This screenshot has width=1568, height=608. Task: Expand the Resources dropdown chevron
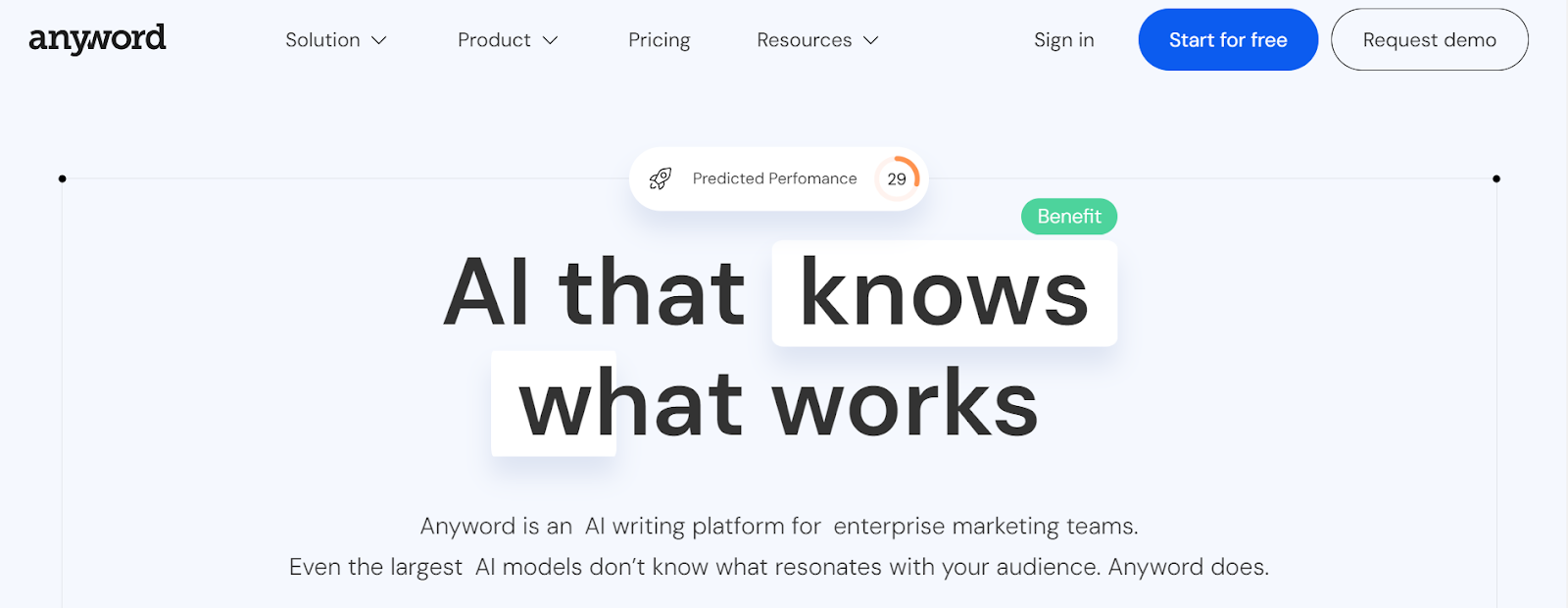pos(870,40)
